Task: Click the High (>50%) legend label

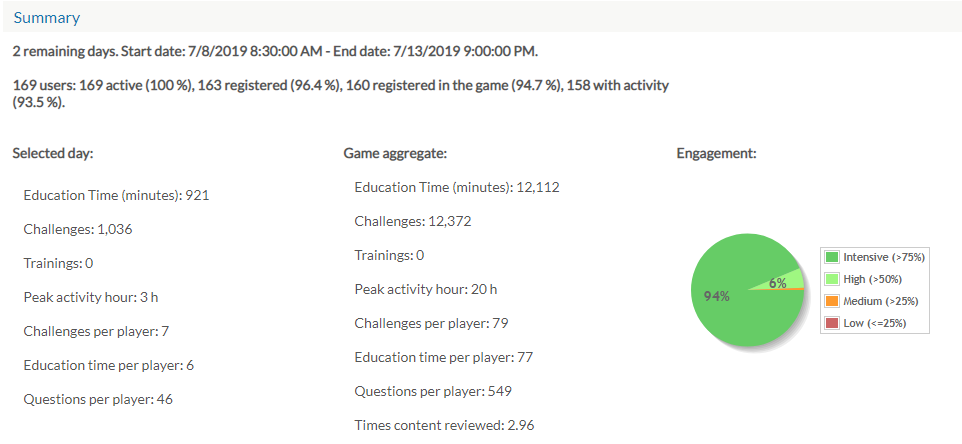Action: pos(872,280)
